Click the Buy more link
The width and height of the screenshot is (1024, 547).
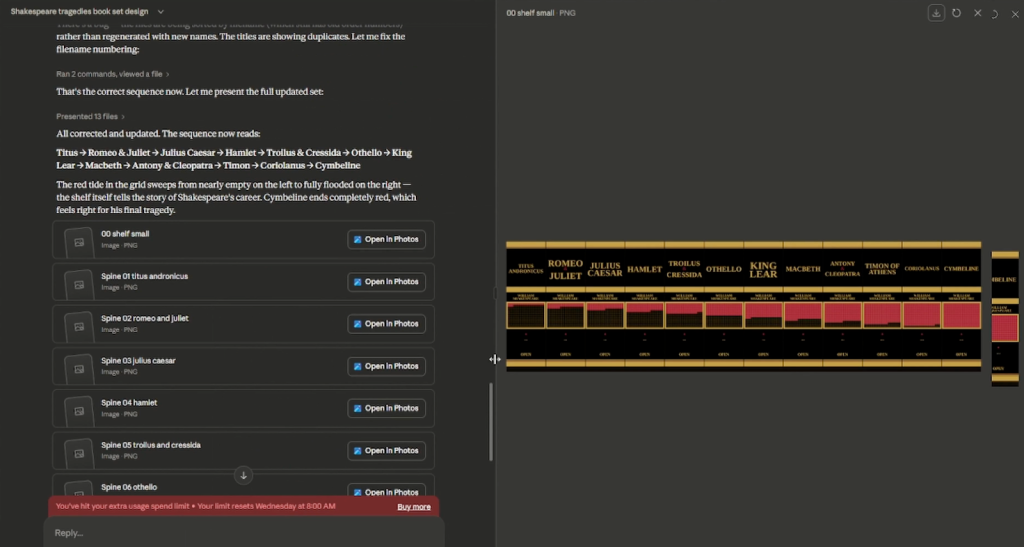pyautogui.click(x=414, y=507)
